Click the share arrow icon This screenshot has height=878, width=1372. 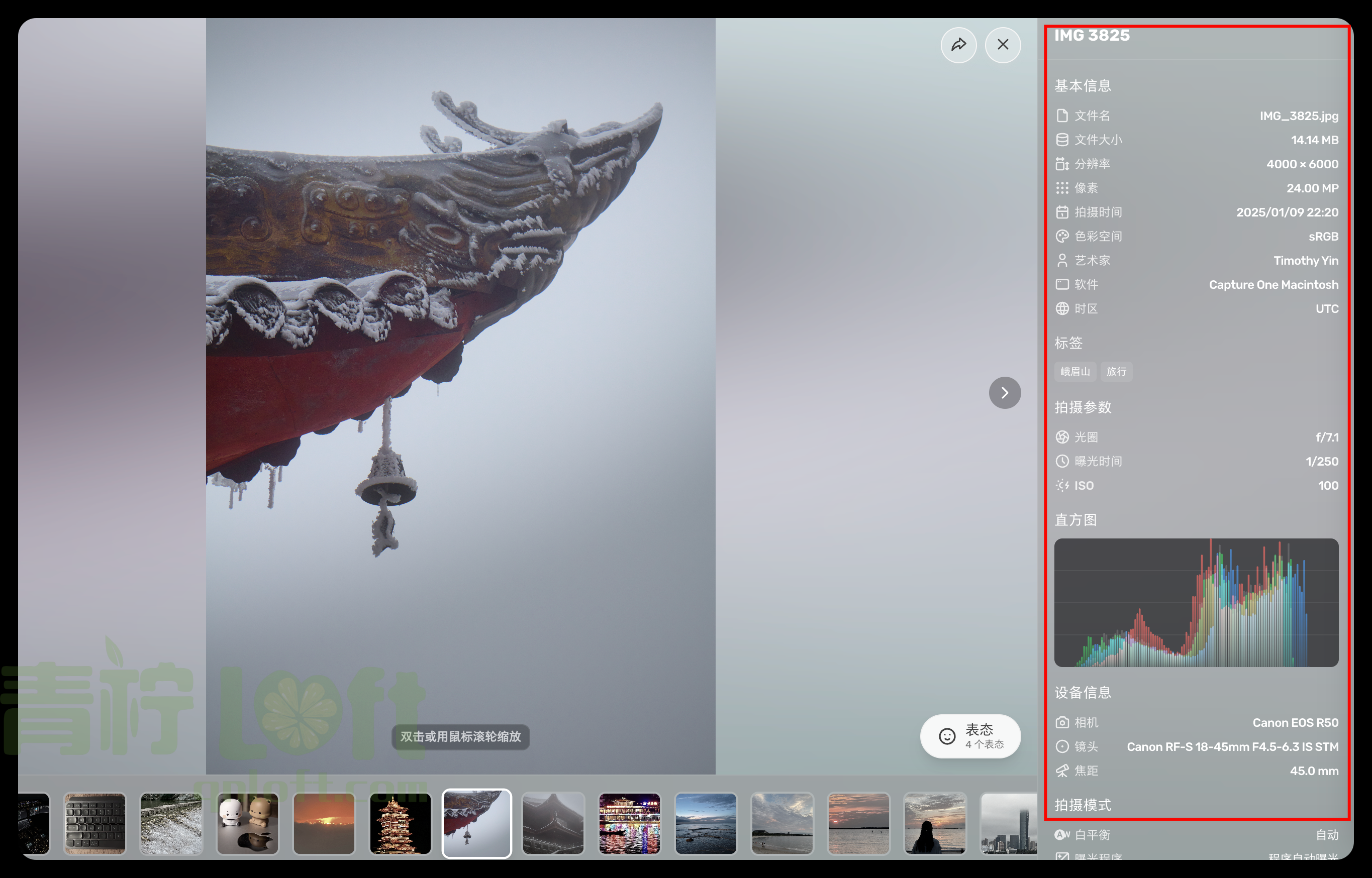pos(958,45)
